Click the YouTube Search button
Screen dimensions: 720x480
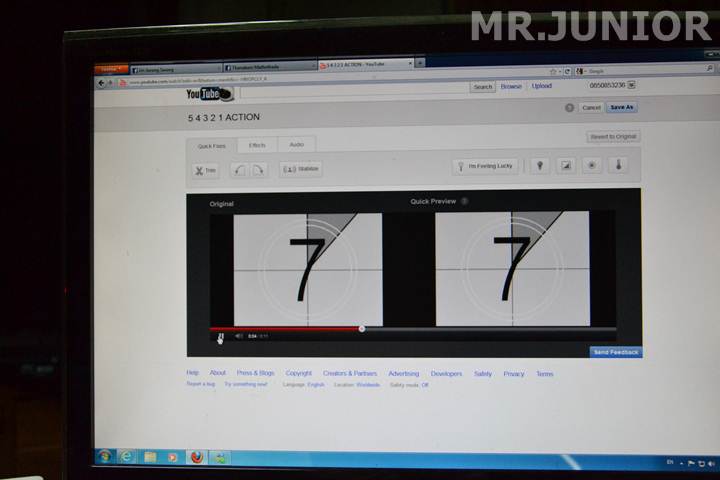coord(483,87)
